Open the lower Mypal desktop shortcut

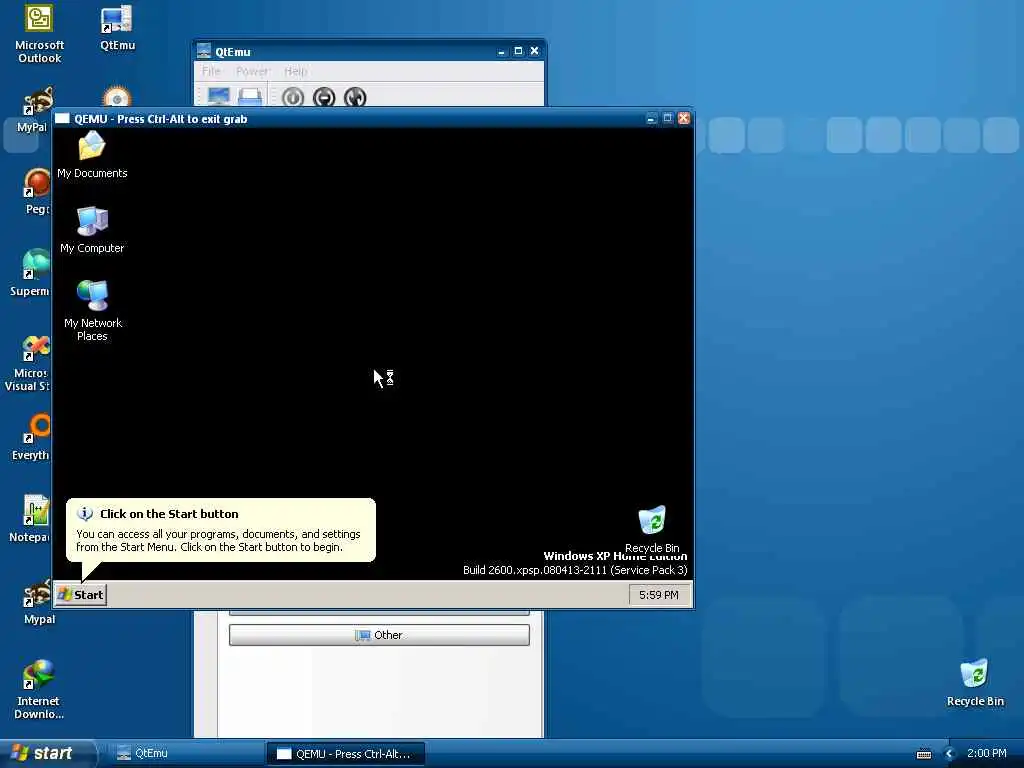click(38, 601)
